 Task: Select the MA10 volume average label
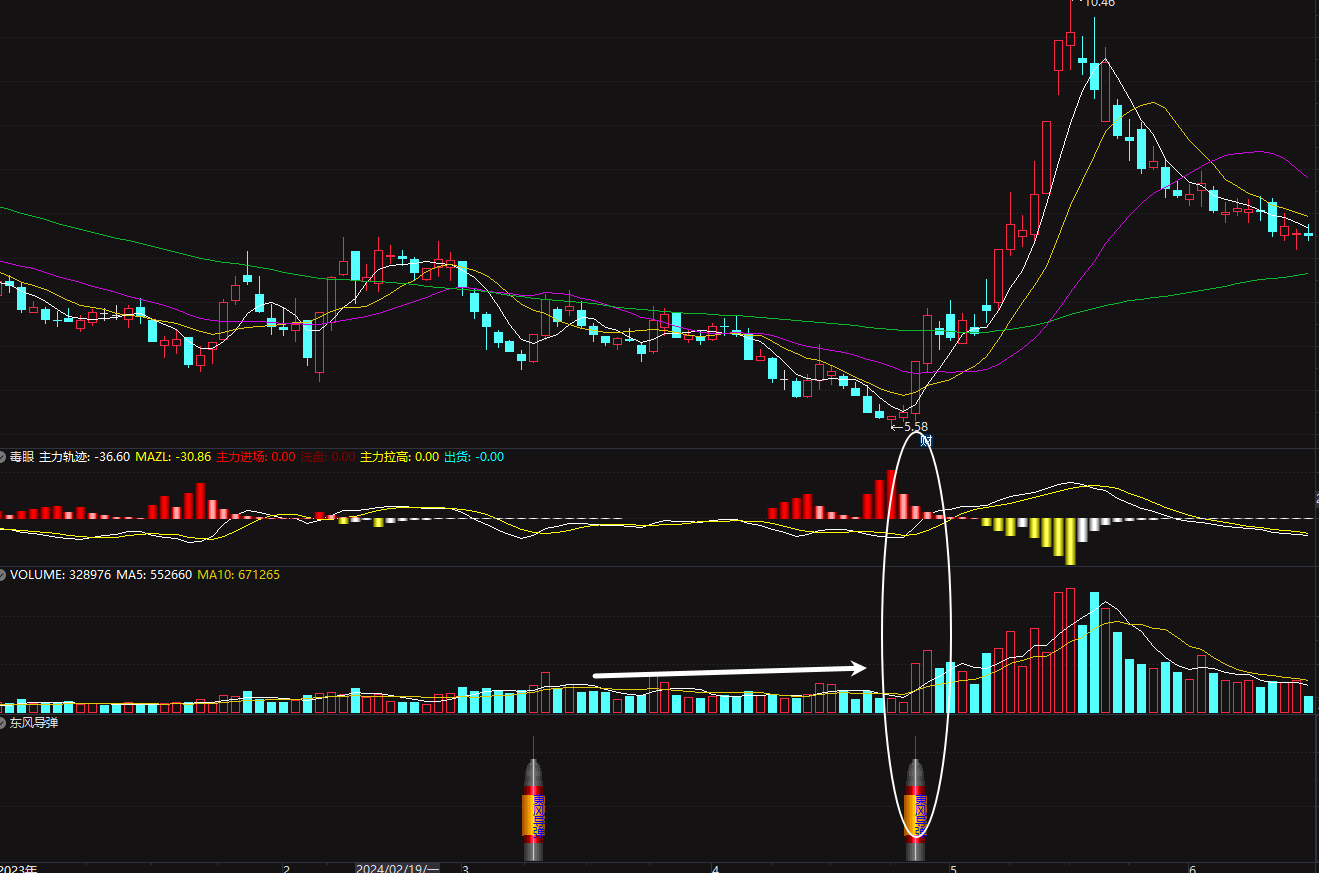point(238,575)
